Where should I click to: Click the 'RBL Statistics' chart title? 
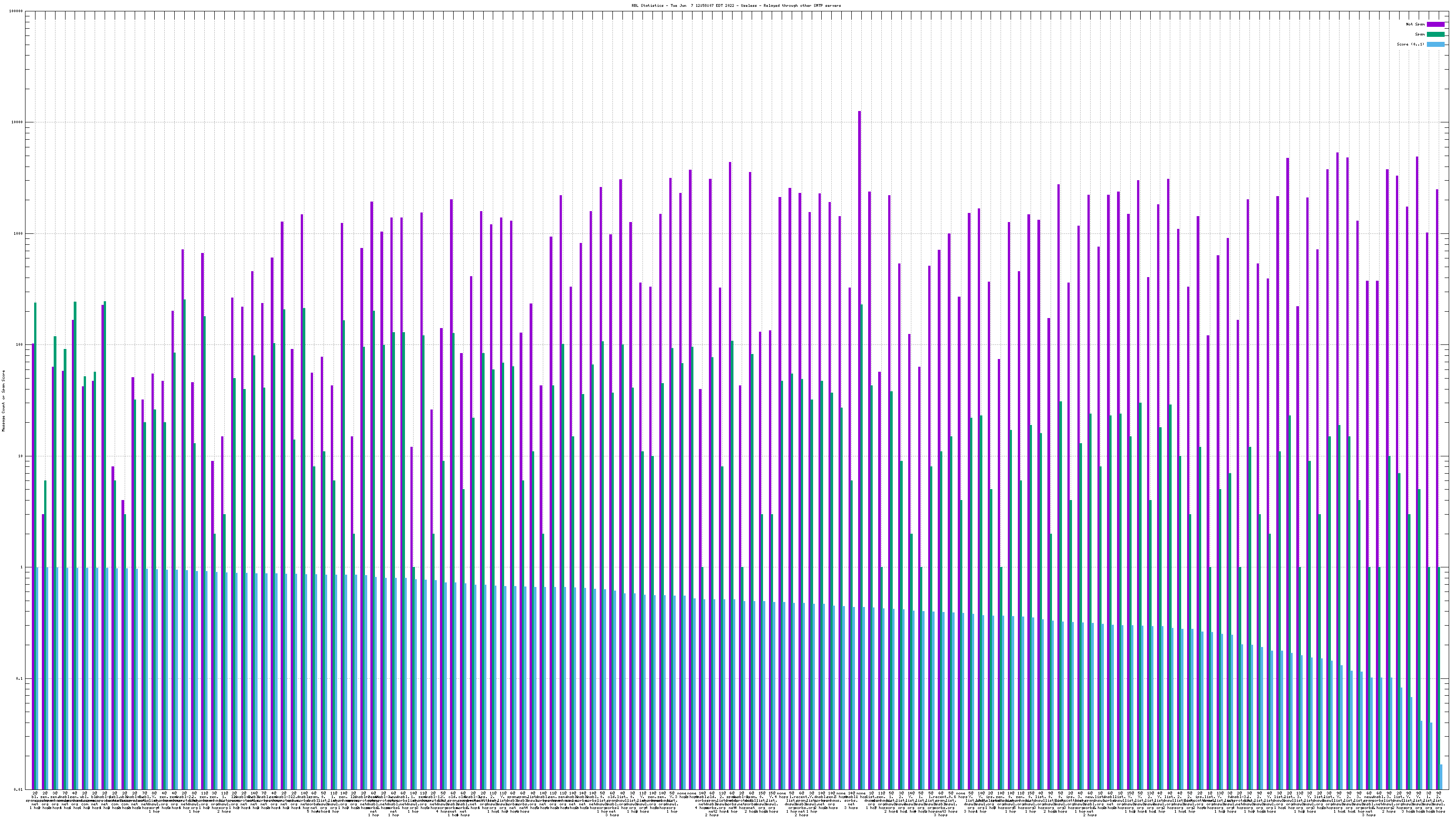[736, 5]
